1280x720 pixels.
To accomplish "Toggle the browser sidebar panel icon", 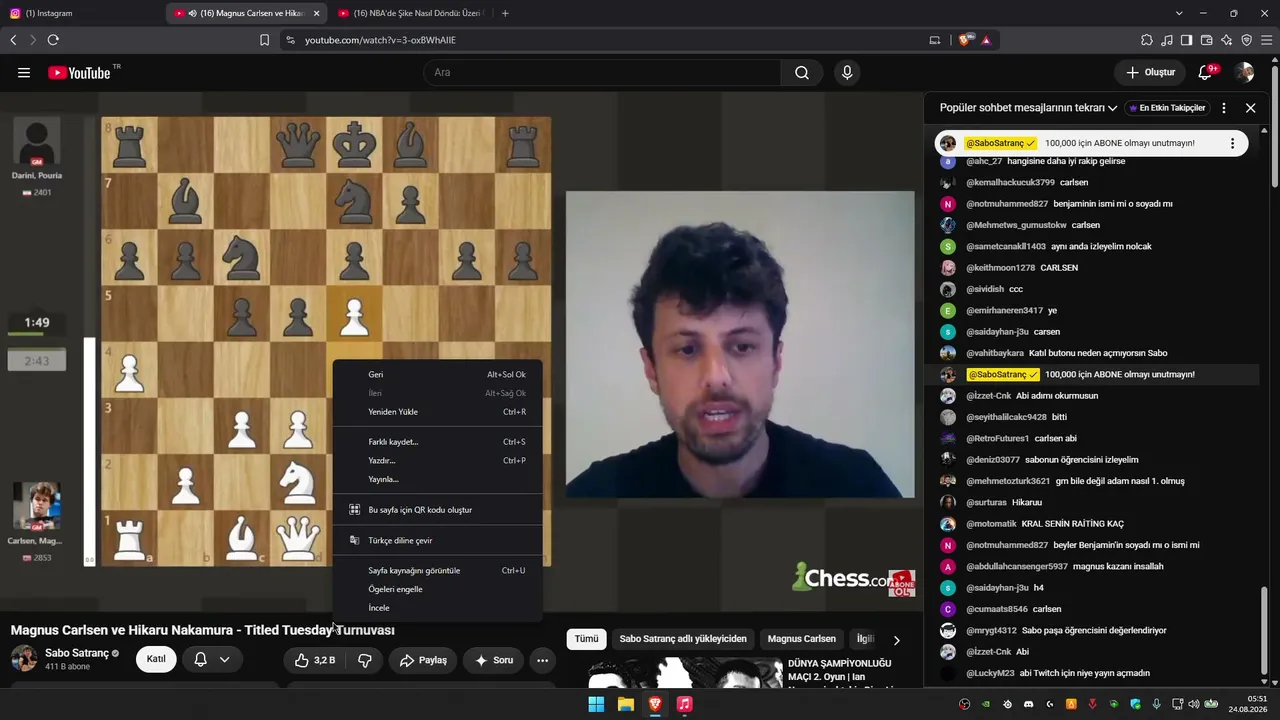I will point(1186,40).
